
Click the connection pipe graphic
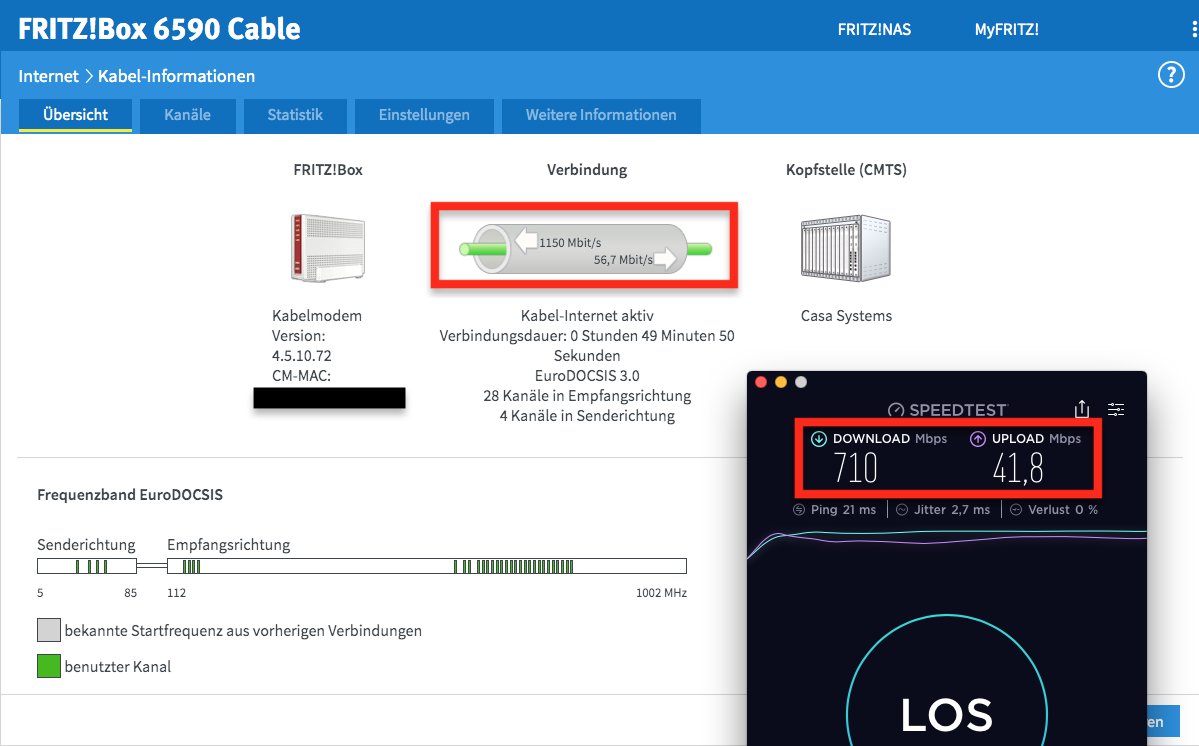coord(585,248)
